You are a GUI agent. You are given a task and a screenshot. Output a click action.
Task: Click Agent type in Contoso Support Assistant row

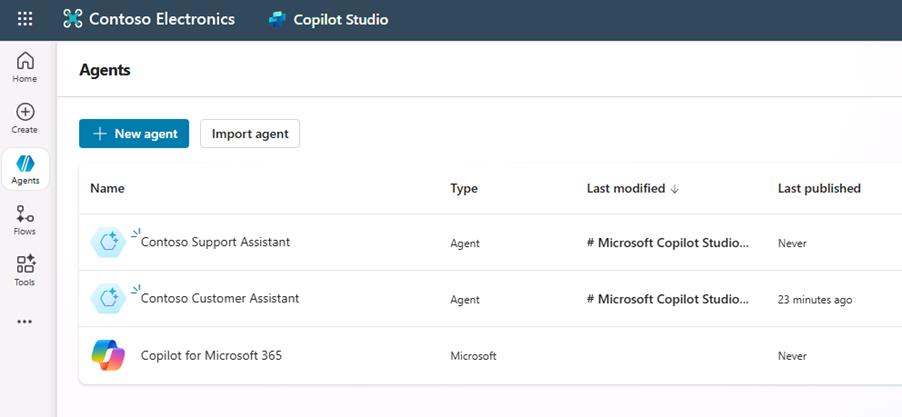[x=465, y=243]
